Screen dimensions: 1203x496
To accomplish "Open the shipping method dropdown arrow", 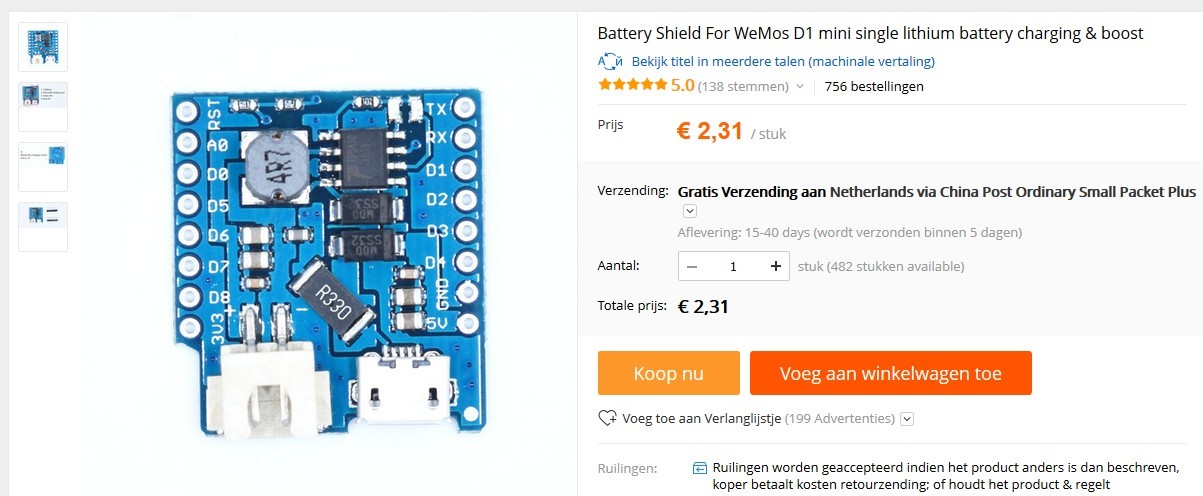I will tap(690, 211).
